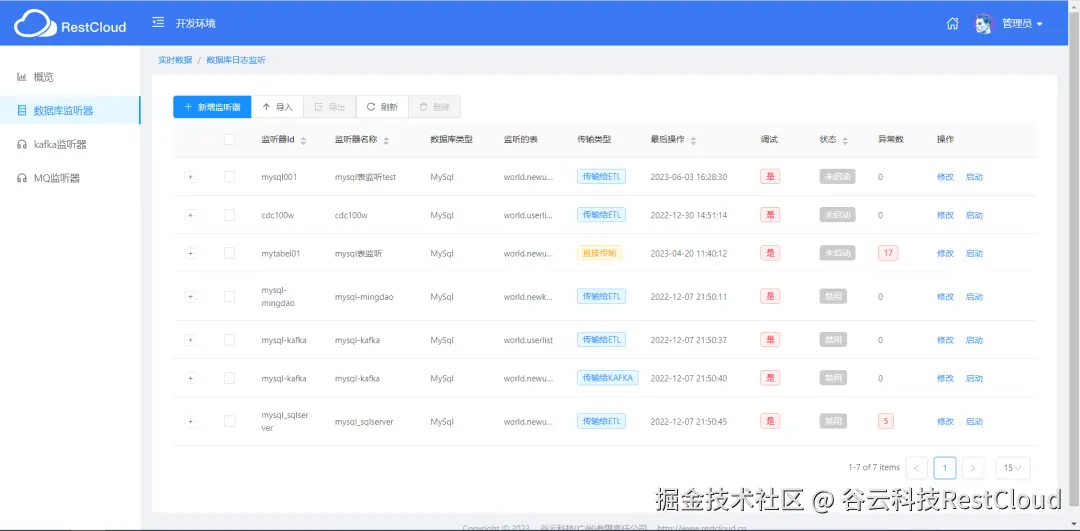Viewport: 1080px width, 531px height.
Task: Click the 新增监听器 button
Action: pyautogui.click(x=212, y=107)
